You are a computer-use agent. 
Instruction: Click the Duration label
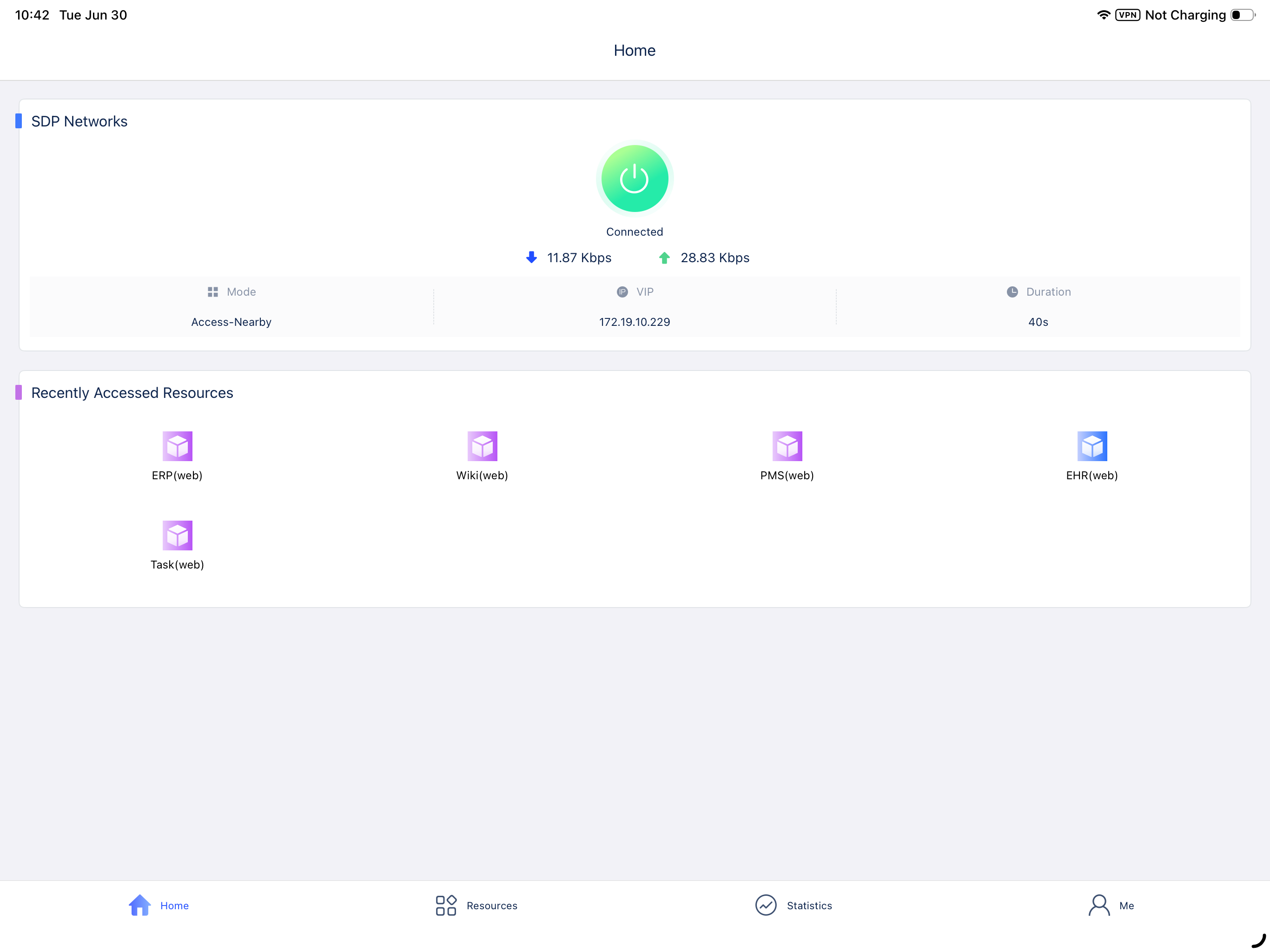click(x=1049, y=292)
